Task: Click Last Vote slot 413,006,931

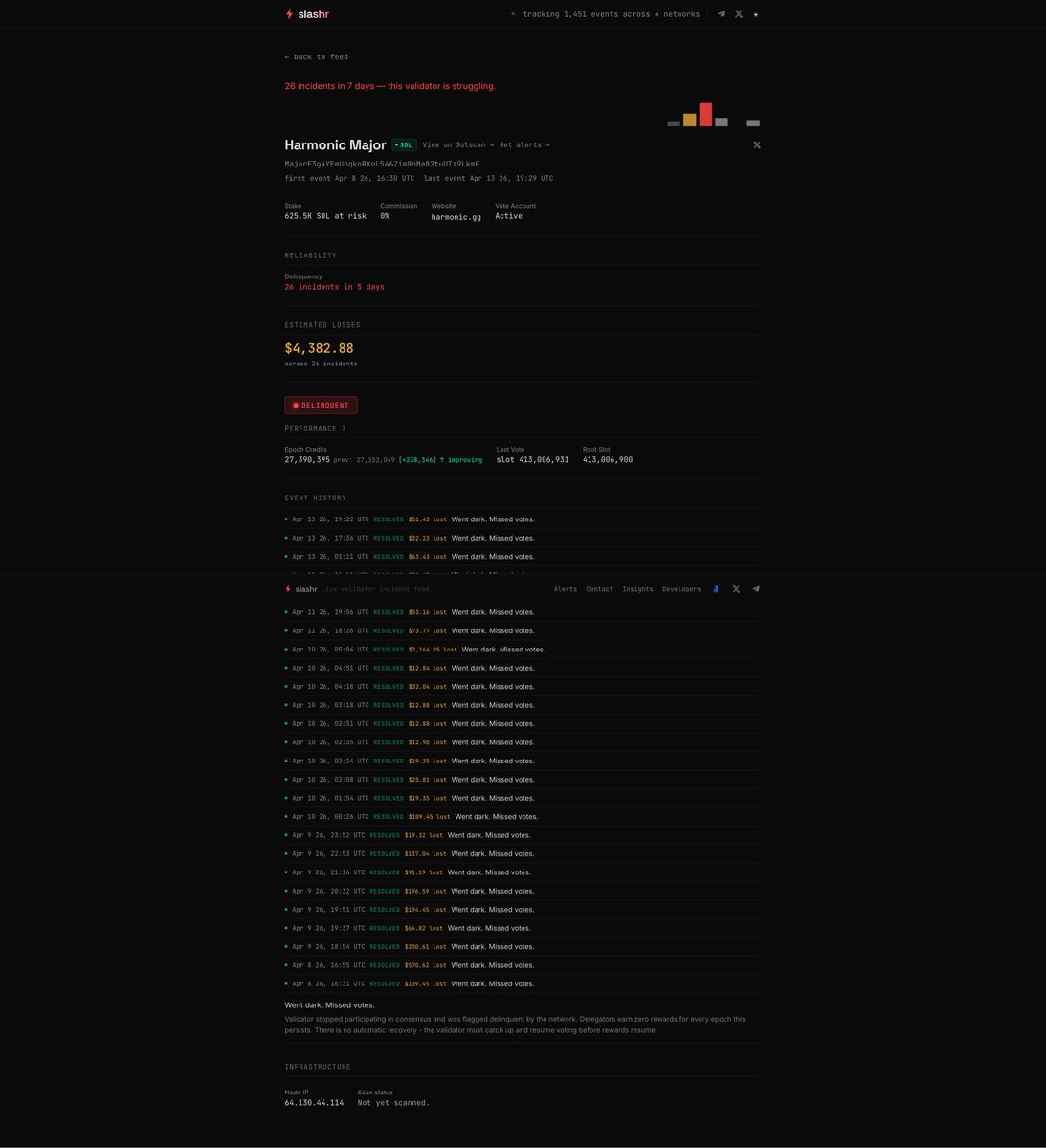Action: pos(532,460)
